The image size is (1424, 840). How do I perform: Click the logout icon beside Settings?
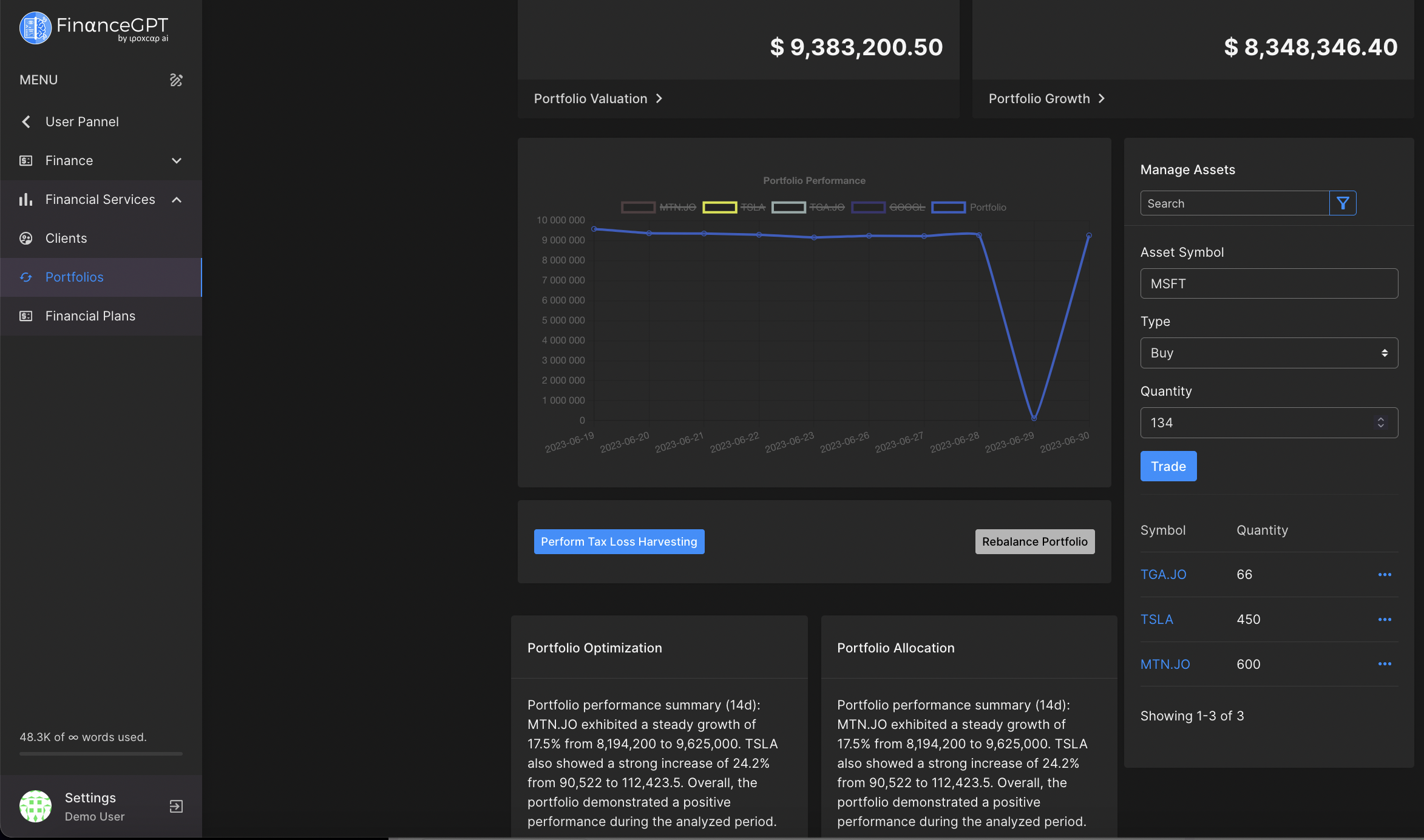click(x=176, y=806)
